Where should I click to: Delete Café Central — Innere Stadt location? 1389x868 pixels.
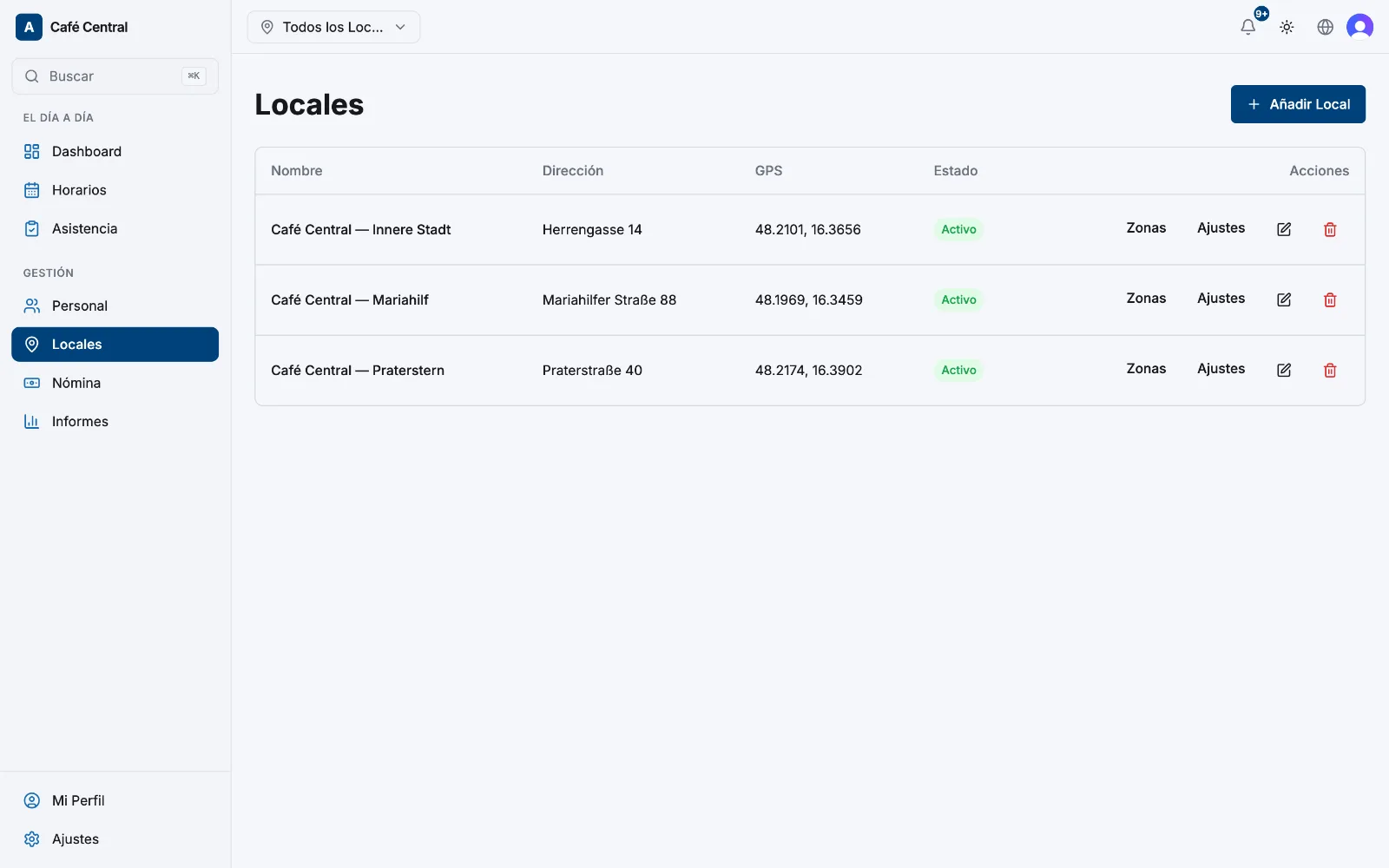coord(1330,229)
